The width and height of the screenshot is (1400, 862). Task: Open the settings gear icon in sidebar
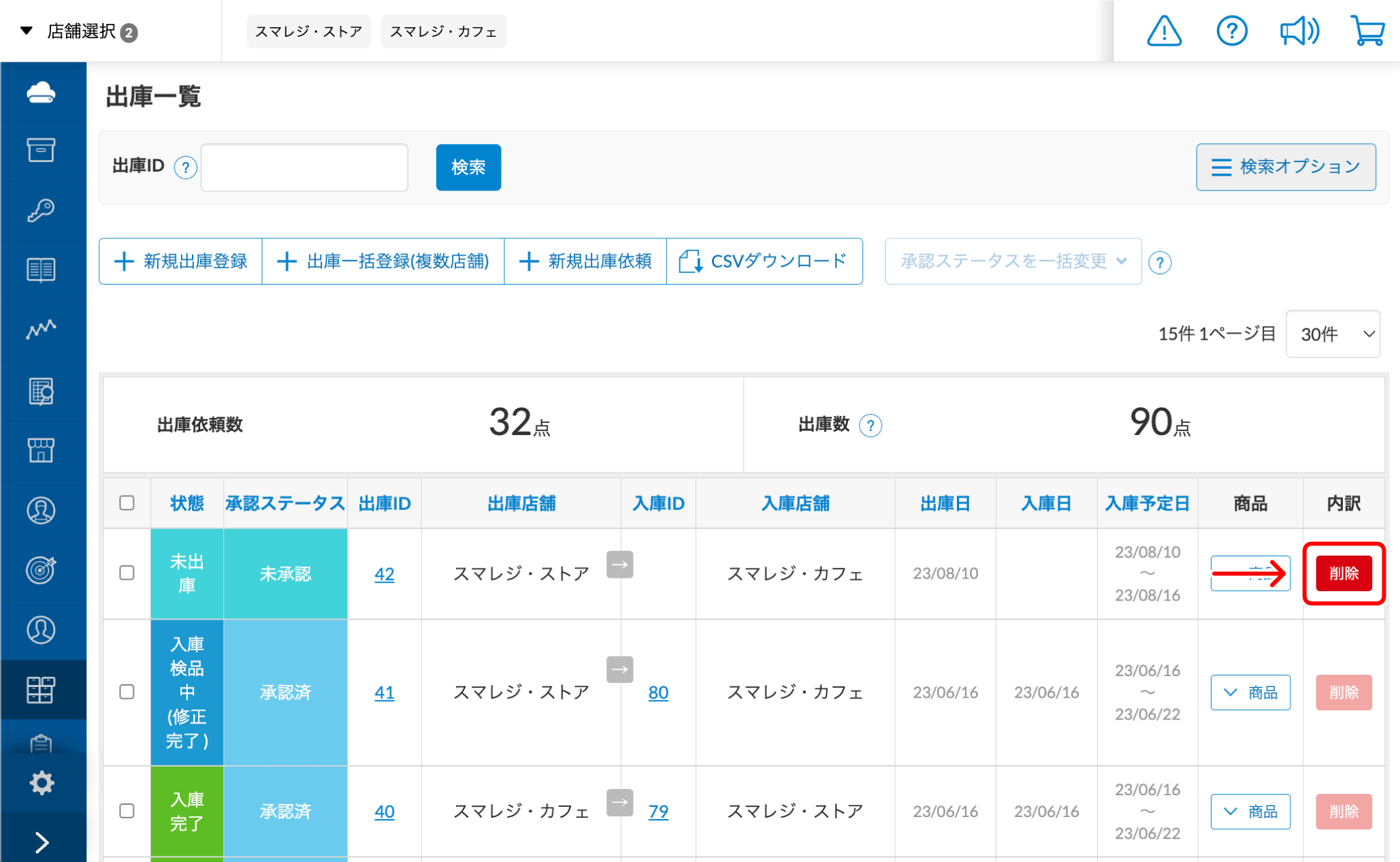pos(42,783)
